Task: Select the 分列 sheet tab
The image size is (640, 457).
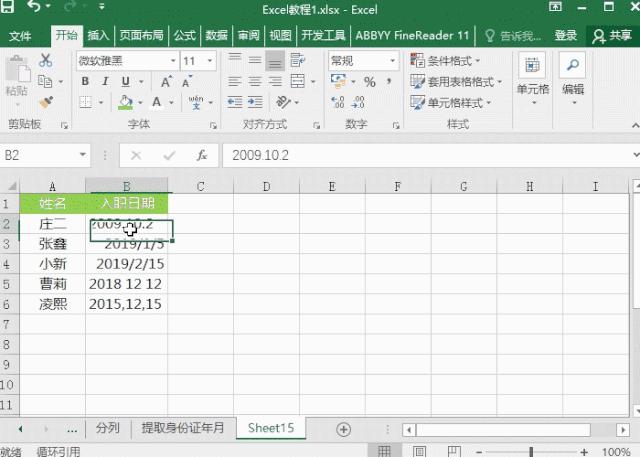Action: [108, 428]
